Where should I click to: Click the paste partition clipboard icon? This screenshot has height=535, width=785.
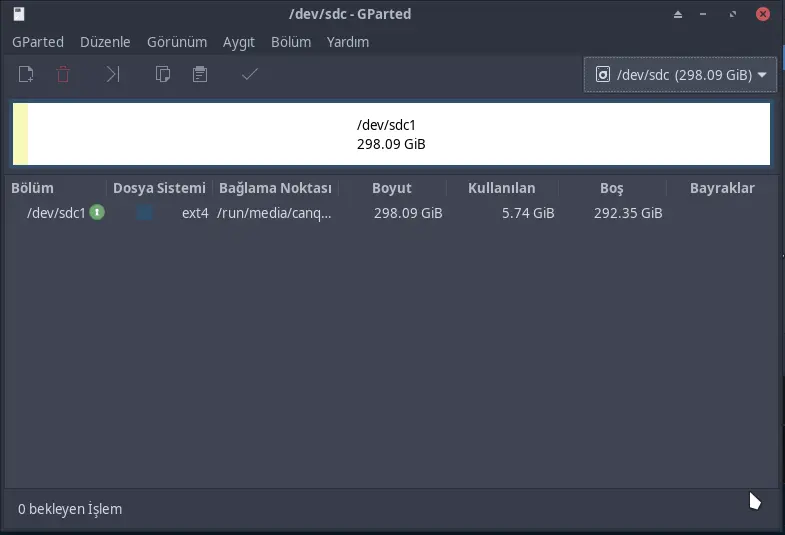200,75
